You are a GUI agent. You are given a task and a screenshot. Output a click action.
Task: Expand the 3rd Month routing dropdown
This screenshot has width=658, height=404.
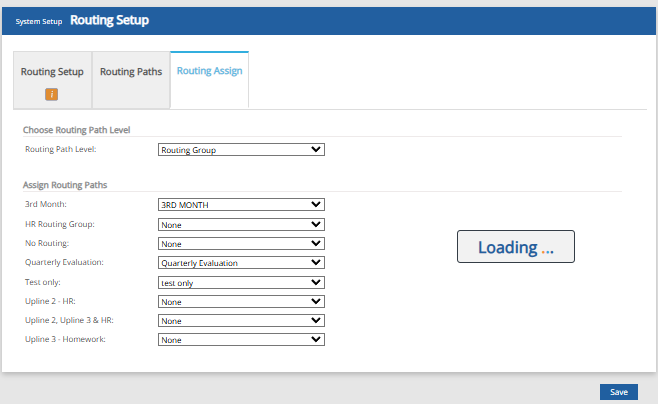click(x=241, y=205)
